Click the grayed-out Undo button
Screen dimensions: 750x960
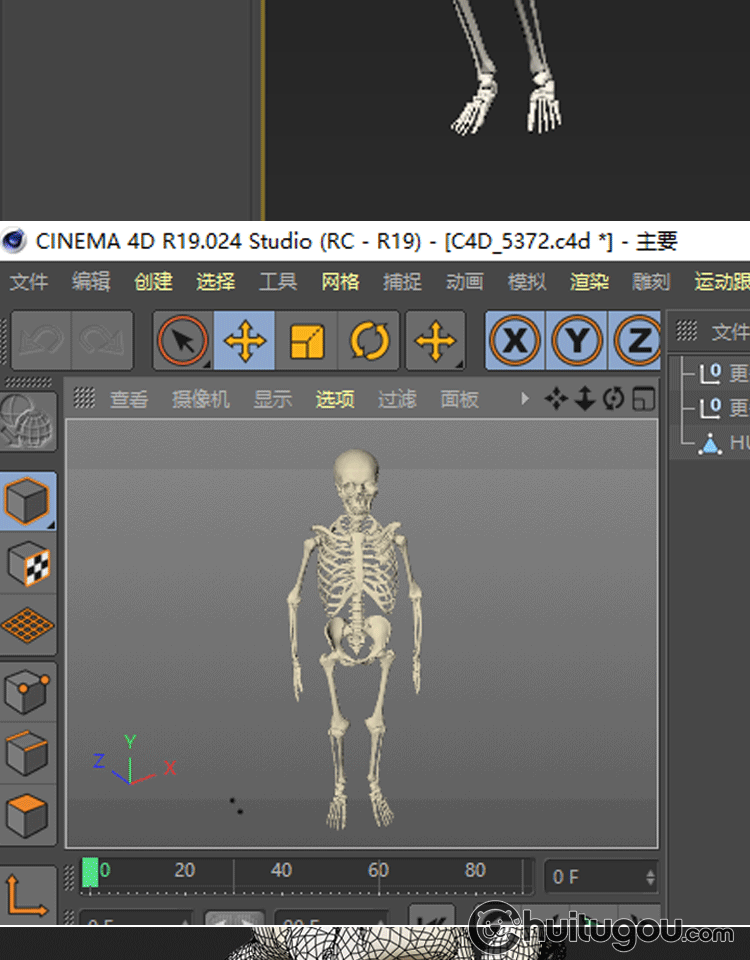[x=40, y=342]
